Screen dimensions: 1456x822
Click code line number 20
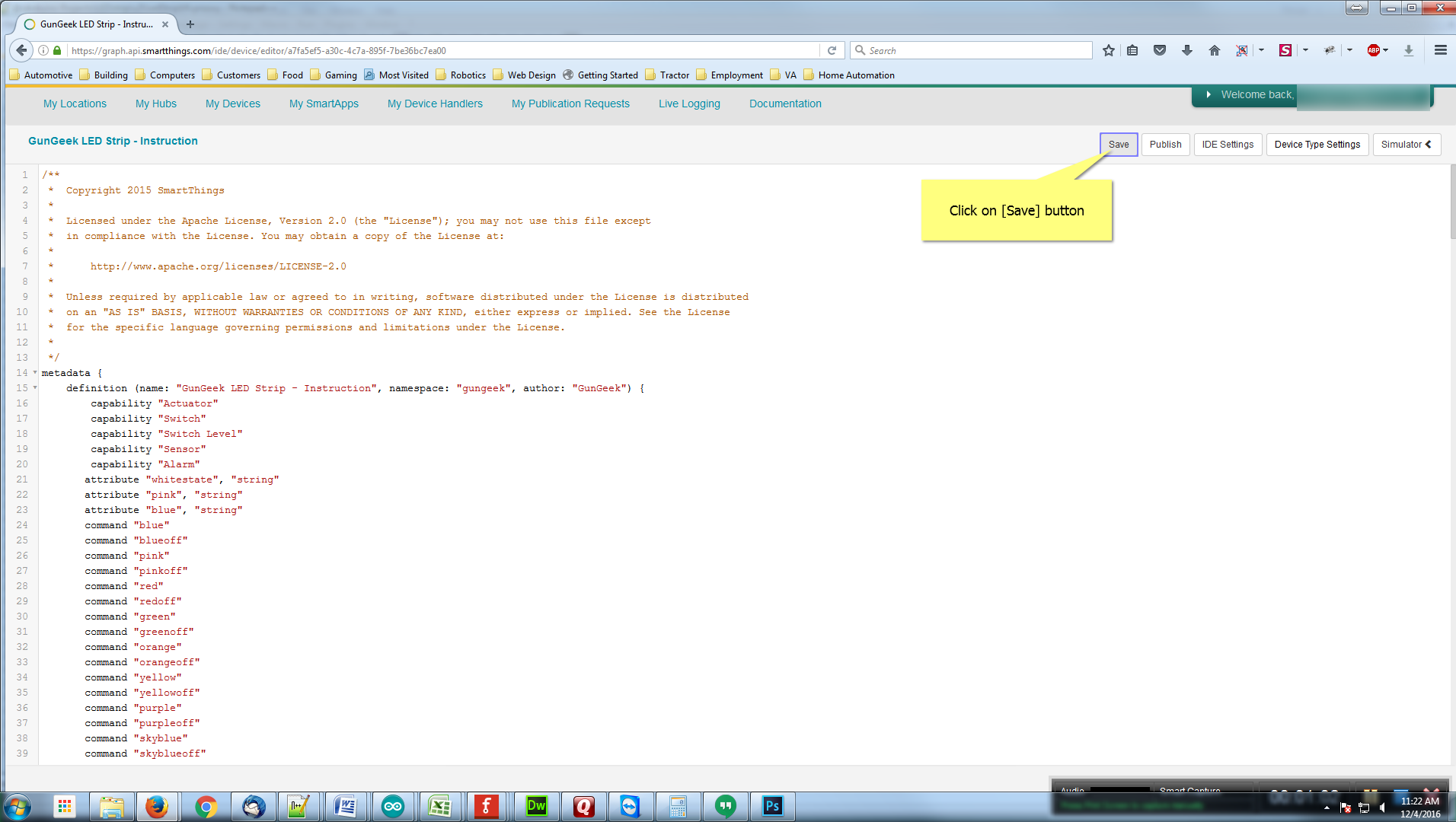pos(22,464)
